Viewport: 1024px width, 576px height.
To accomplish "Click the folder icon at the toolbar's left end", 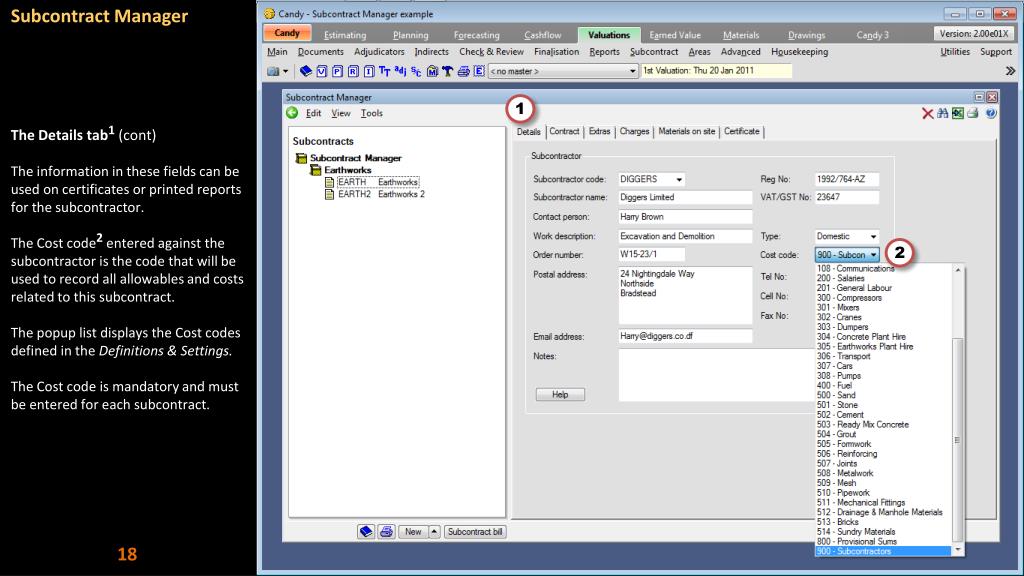I will click(x=273, y=71).
